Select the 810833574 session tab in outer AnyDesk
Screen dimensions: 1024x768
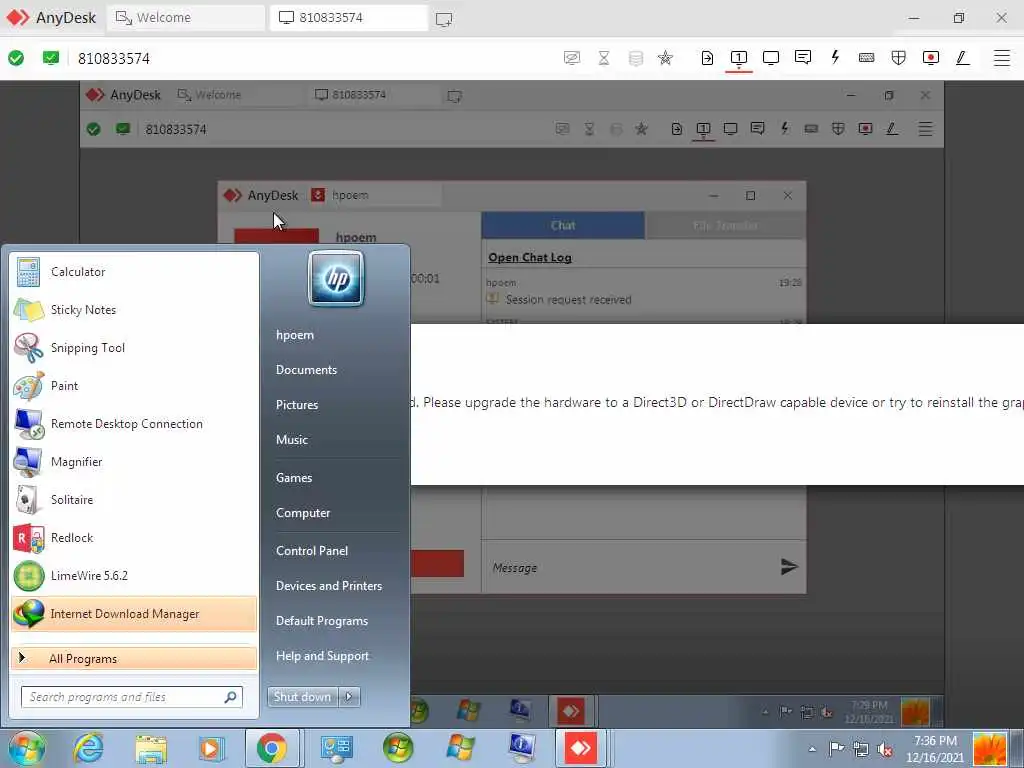(x=349, y=18)
